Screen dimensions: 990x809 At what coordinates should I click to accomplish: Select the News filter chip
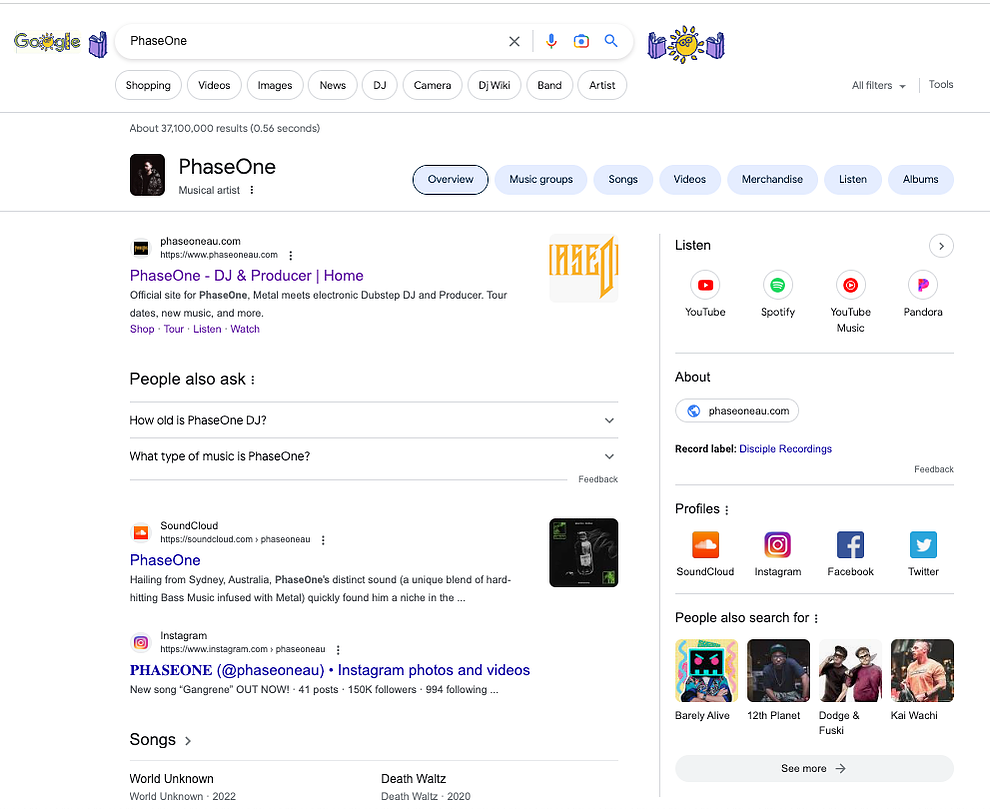pyautogui.click(x=333, y=85)
